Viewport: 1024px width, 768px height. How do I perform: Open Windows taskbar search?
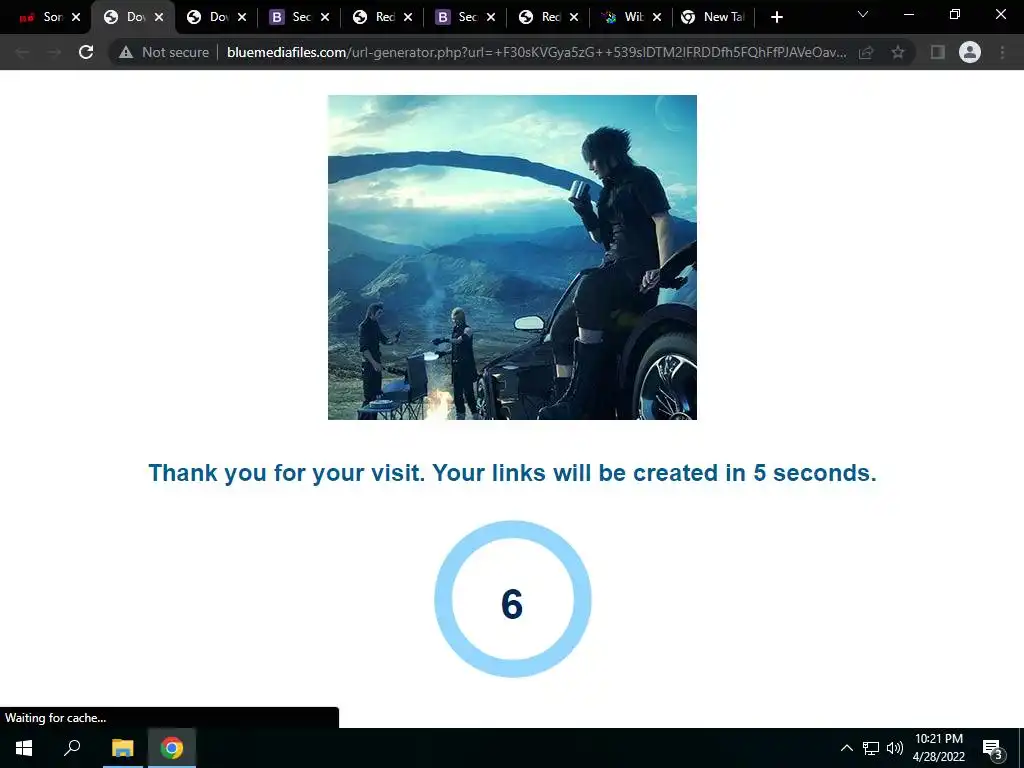[72, 748]
